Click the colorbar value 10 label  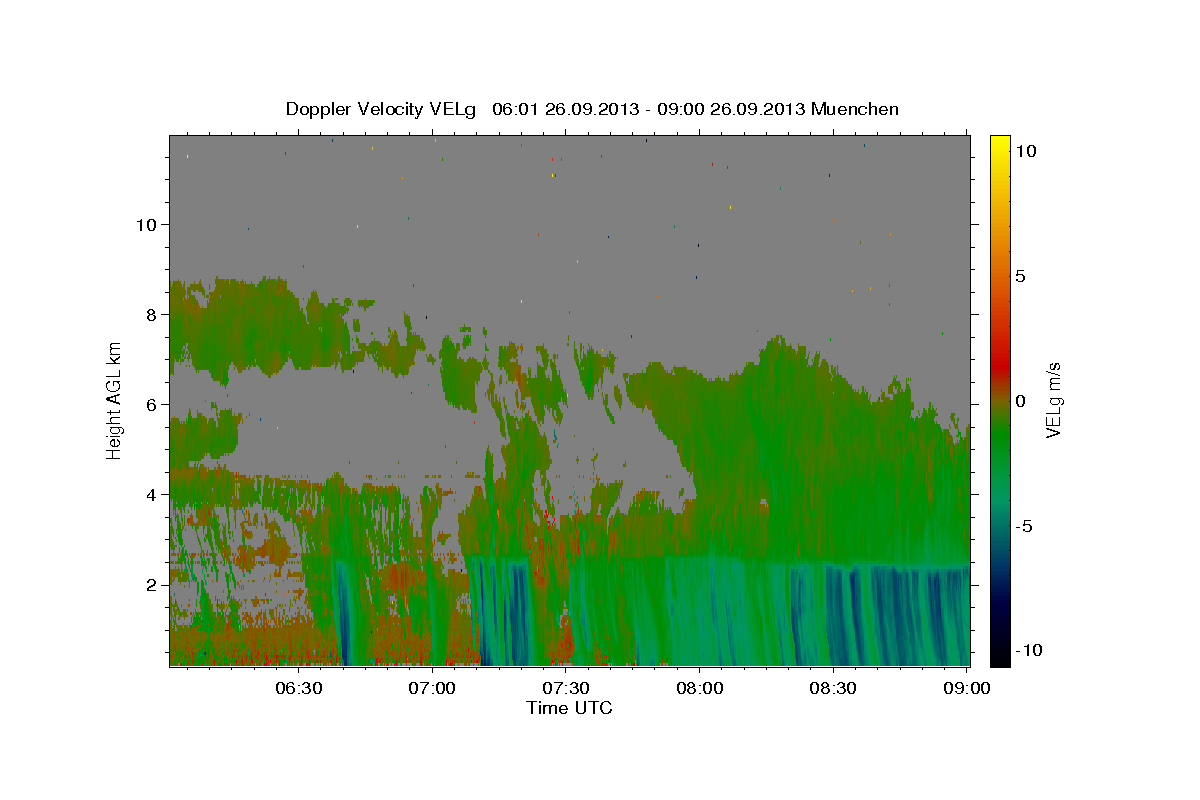[1026, 150]
